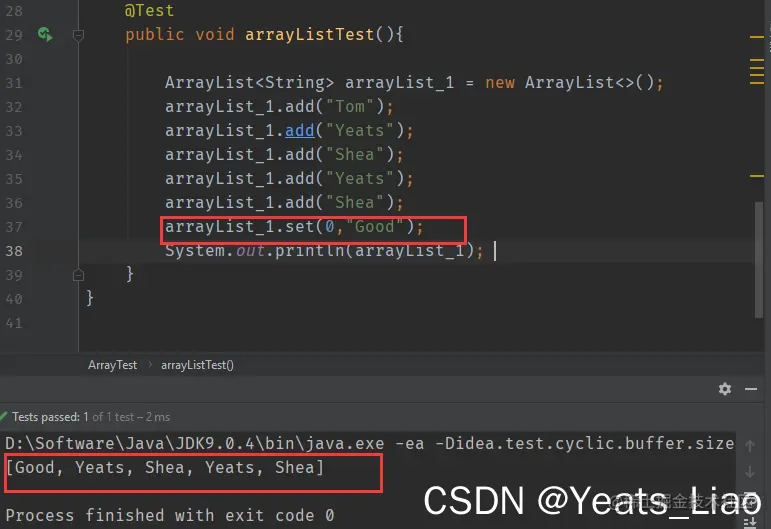Screen dimensions: 771x529
Task: Click the down arrow in console toolbar
Action: [750, 472]
